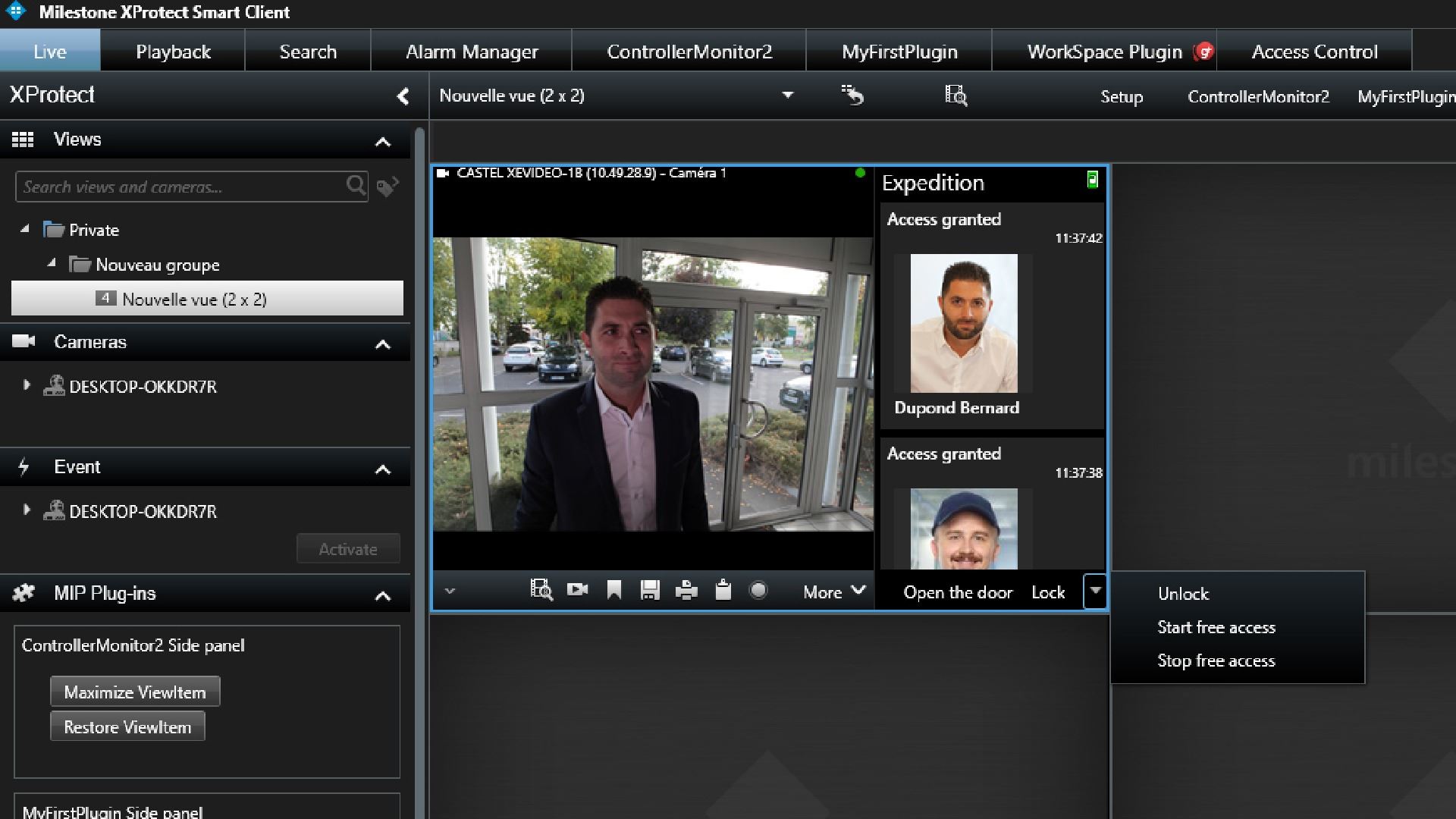The width and height of the screenshot is (1456, 819).
Task: Select Nouvelle vue (2 x 2) in tree
Action: (x=207, y=299)
